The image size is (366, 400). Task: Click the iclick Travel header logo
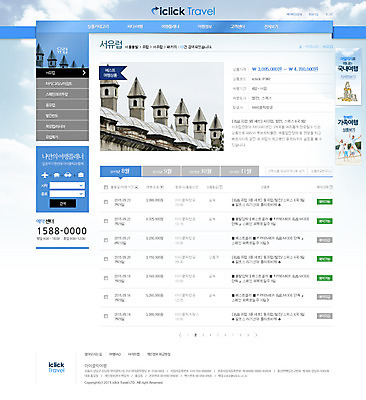[183, 11]
